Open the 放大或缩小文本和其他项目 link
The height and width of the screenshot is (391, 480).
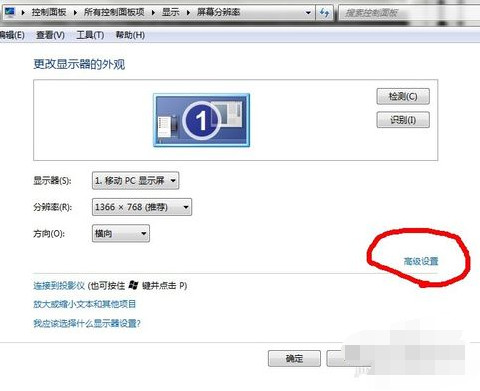(x=85, y=304)
